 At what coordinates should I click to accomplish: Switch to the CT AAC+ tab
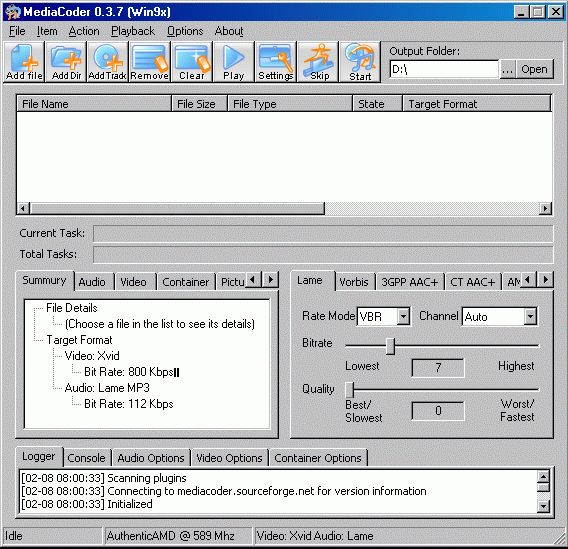473,282
